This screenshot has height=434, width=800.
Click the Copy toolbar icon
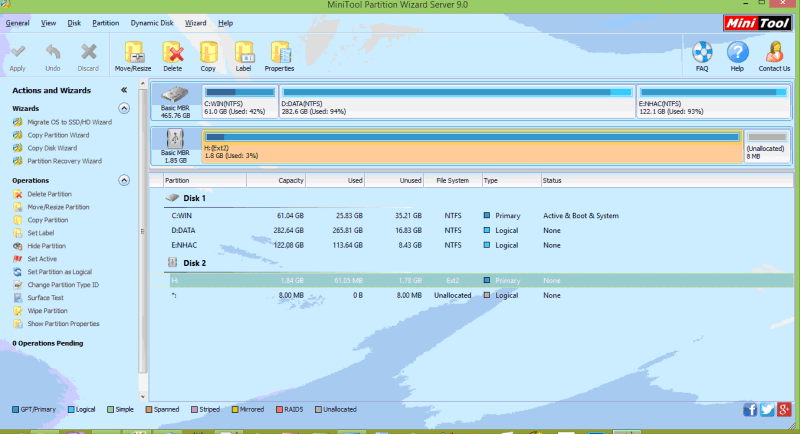[208, 52]
